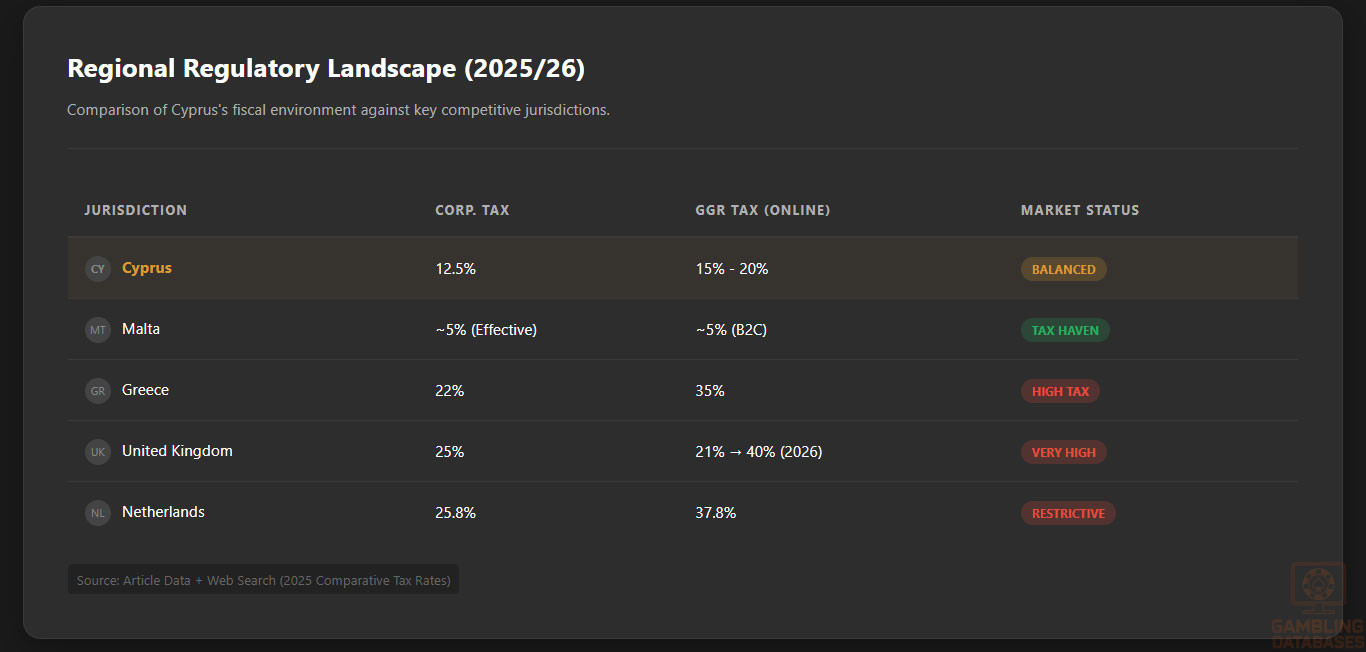
Task: Click the RESTRICTIVE status badge
Action: (1068, 513)
